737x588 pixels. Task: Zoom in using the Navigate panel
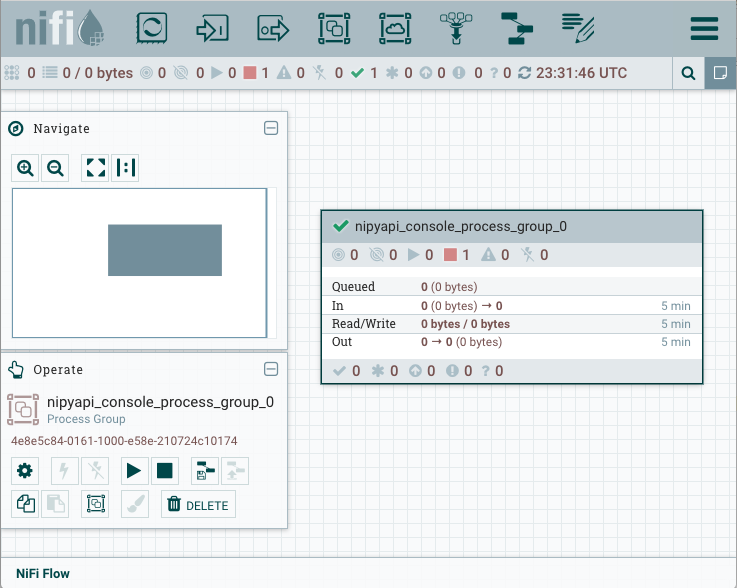[26, 168]
